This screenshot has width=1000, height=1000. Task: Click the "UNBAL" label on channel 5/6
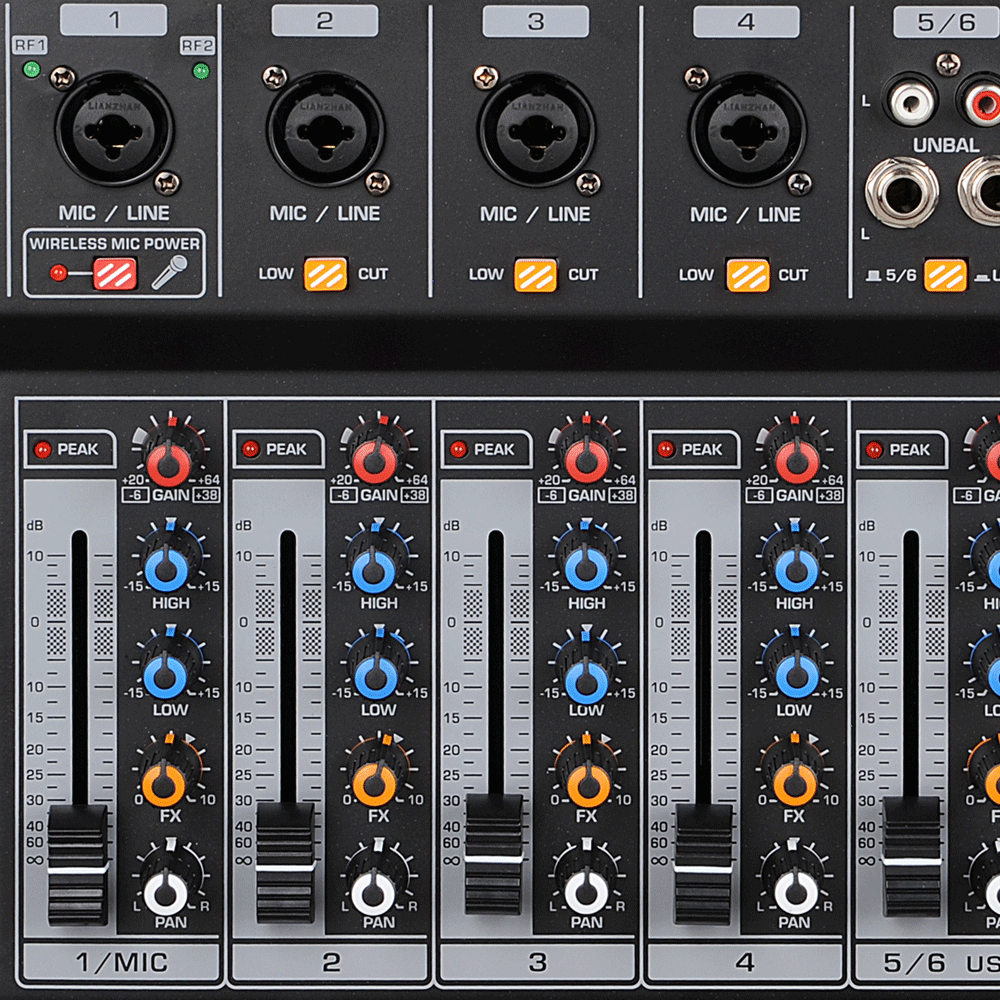tap(946, 145)
